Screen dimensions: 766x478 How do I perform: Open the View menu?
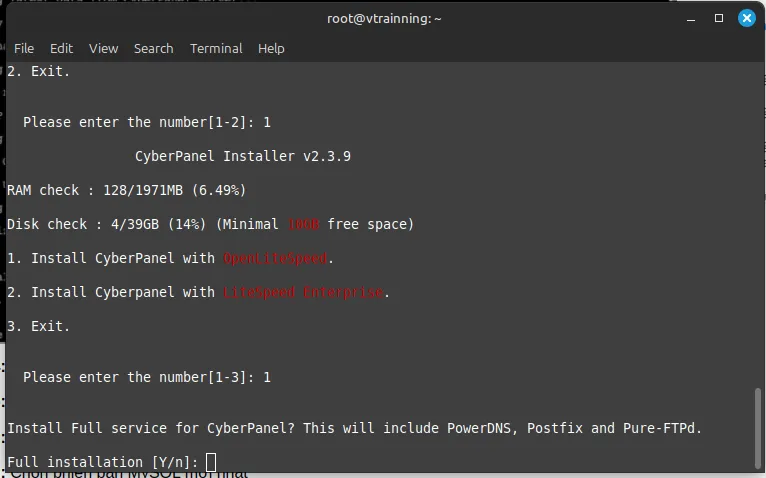(x=103, y=48)
